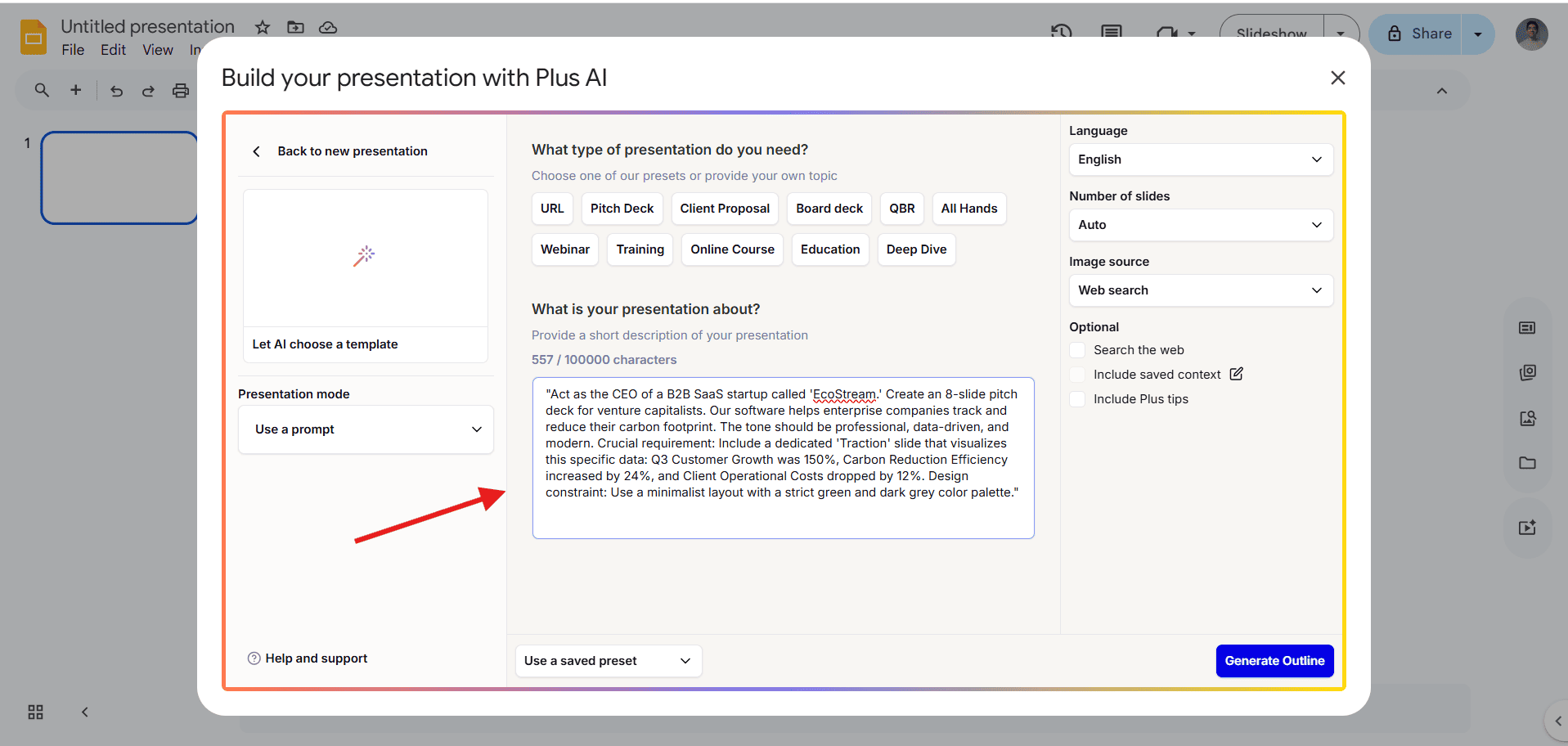Click the Slideshow button
1568x746 pixels.
pos(1271,34)
